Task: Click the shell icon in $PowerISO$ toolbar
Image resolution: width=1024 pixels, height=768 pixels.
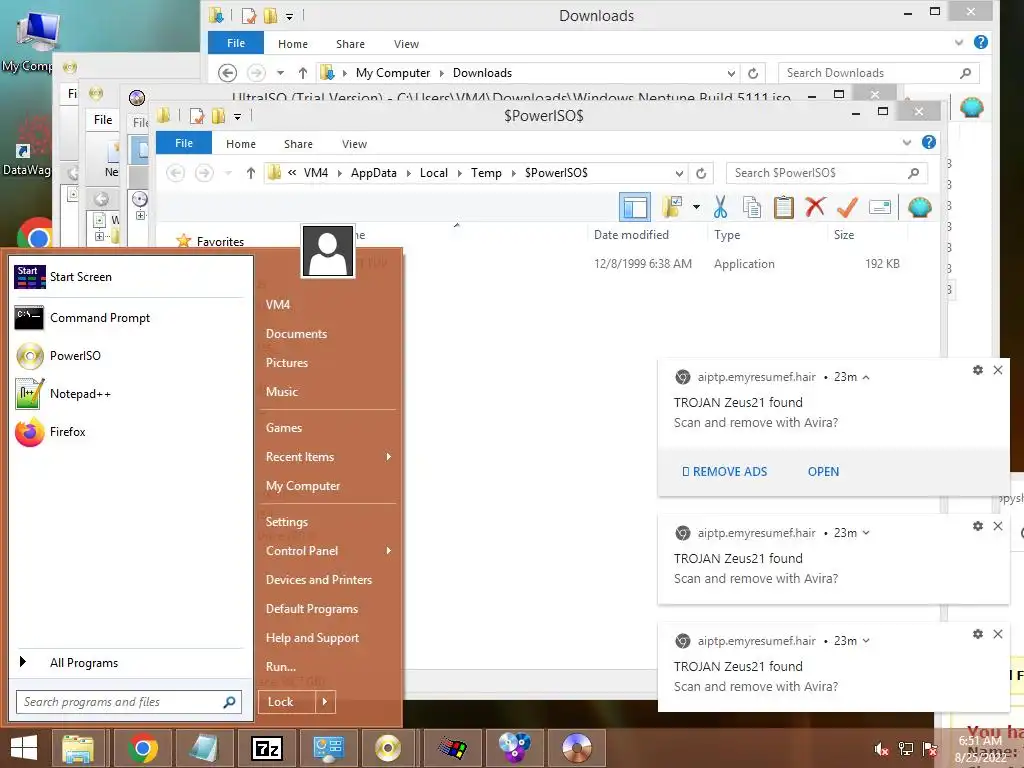Action: coord(920,208)
